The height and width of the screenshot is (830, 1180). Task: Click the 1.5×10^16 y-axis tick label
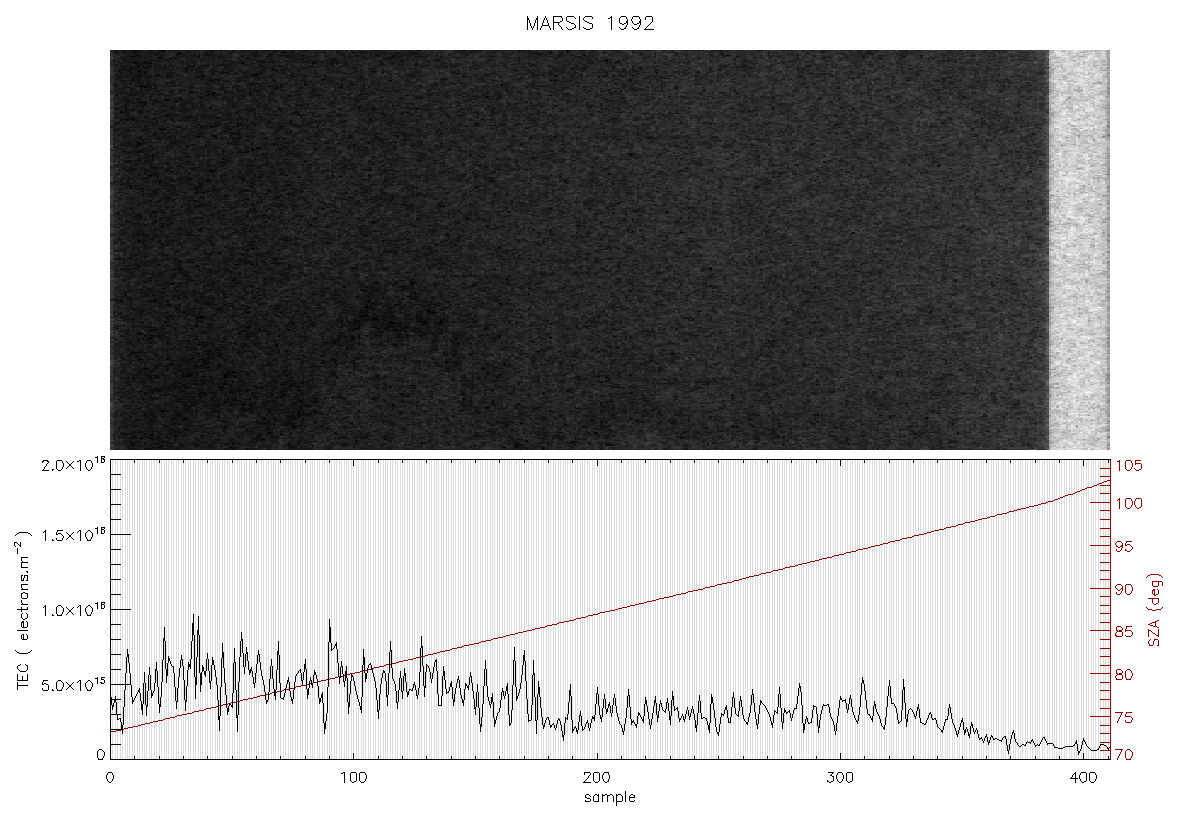tap(73, 534)
